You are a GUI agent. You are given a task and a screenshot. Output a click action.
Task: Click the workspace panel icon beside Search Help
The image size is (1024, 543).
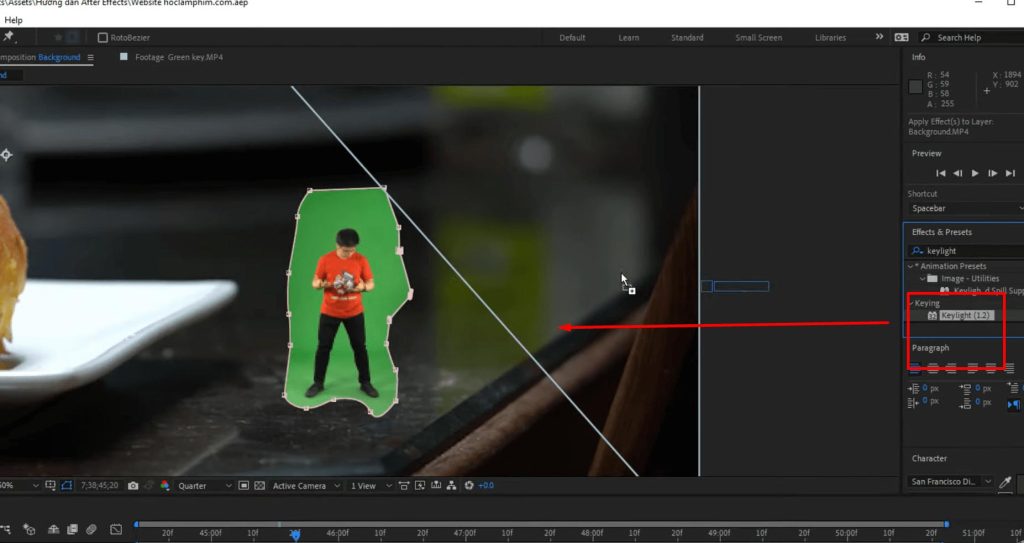[x=901, y=37]
